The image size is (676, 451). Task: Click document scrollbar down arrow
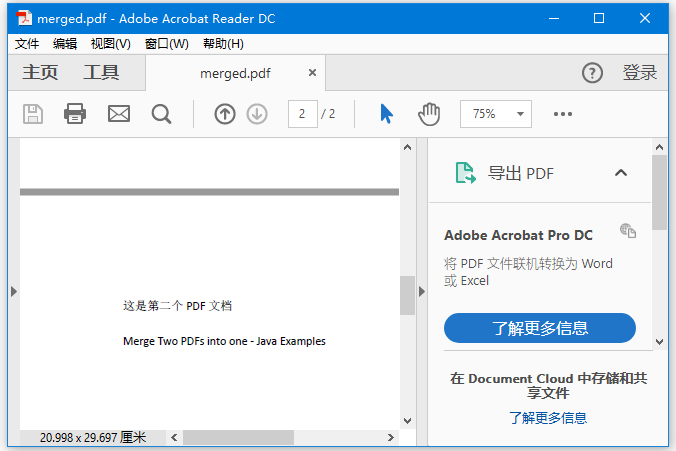pos(407,420)
